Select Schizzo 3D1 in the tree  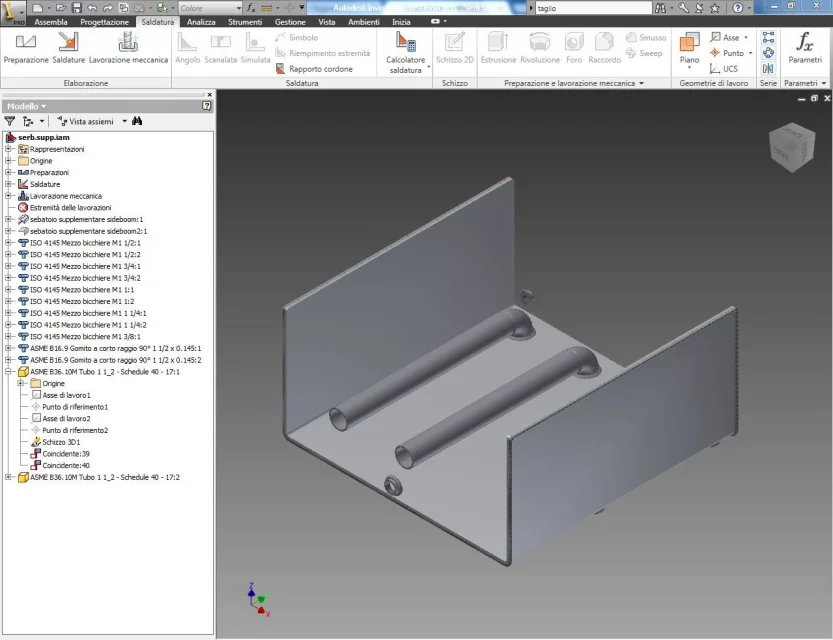[x=61, y=442]
